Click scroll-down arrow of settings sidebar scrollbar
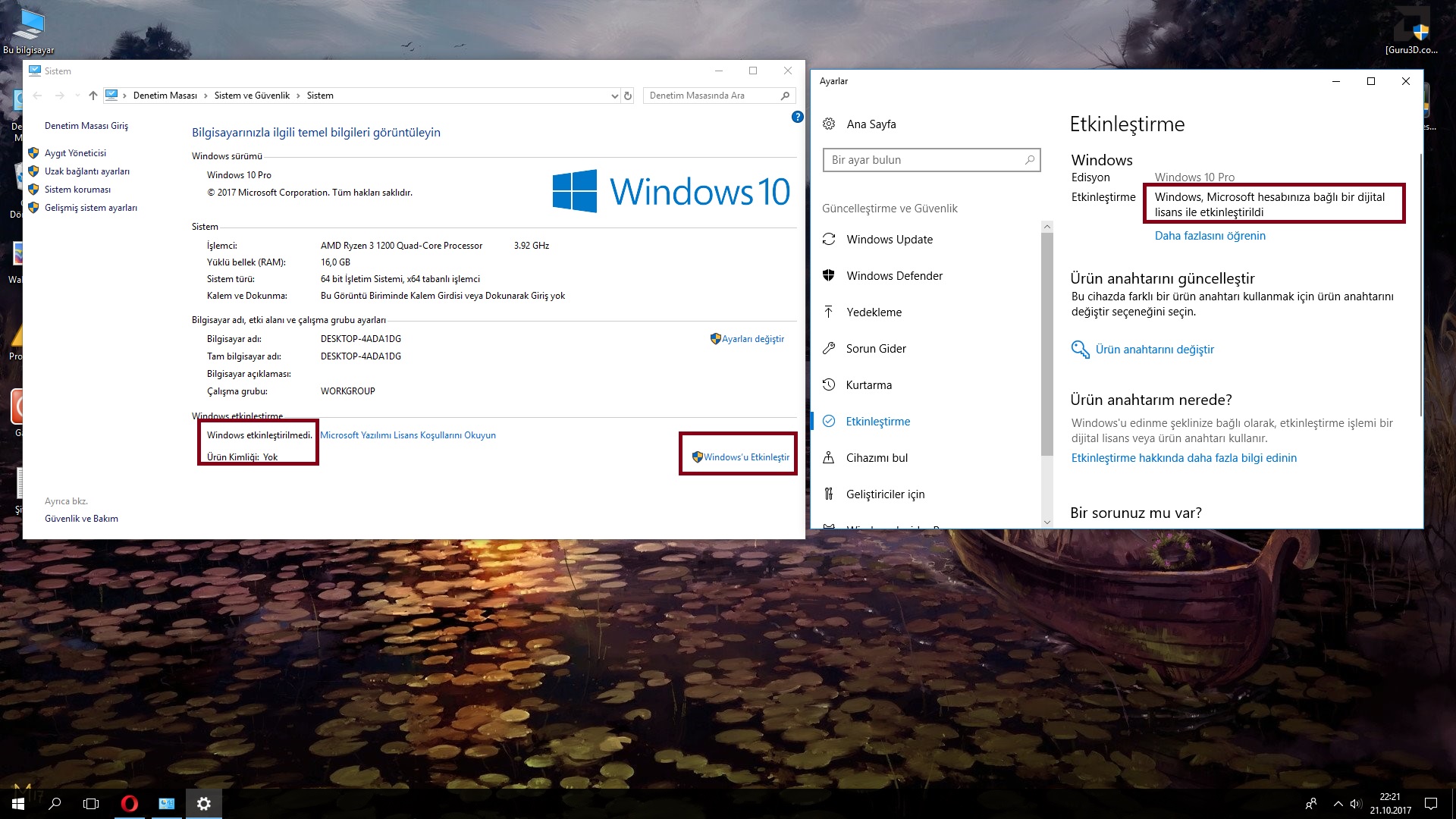The height and width of the screenshot is (819, 1456). [1047, 522]
